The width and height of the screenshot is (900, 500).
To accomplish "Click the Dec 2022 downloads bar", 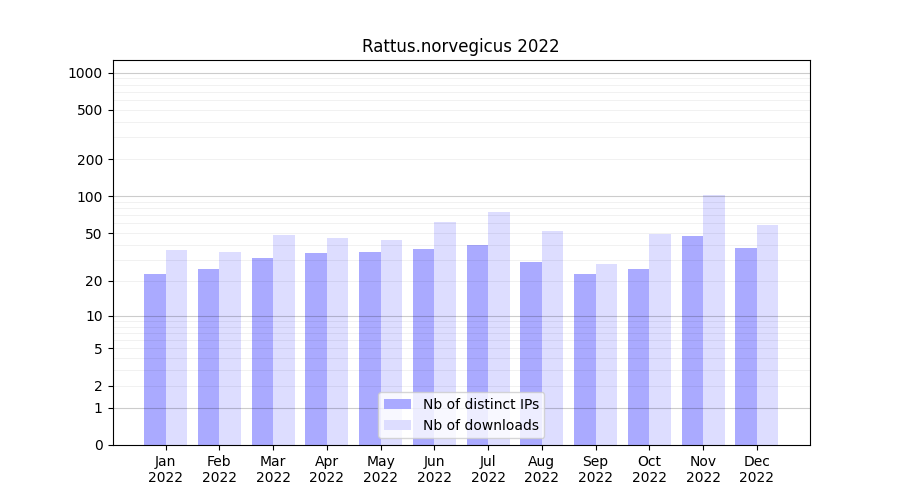I will (768, 335).
